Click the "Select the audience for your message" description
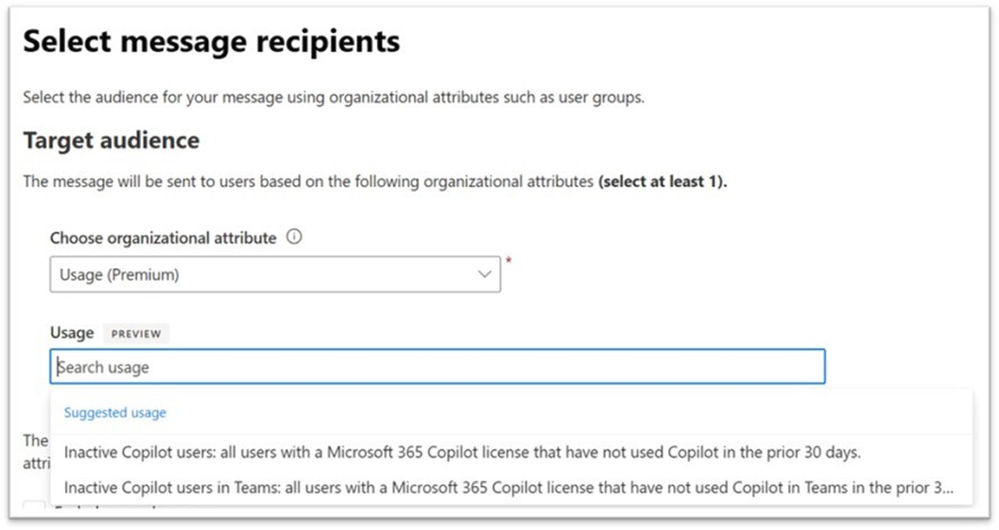 pos(333,97)
